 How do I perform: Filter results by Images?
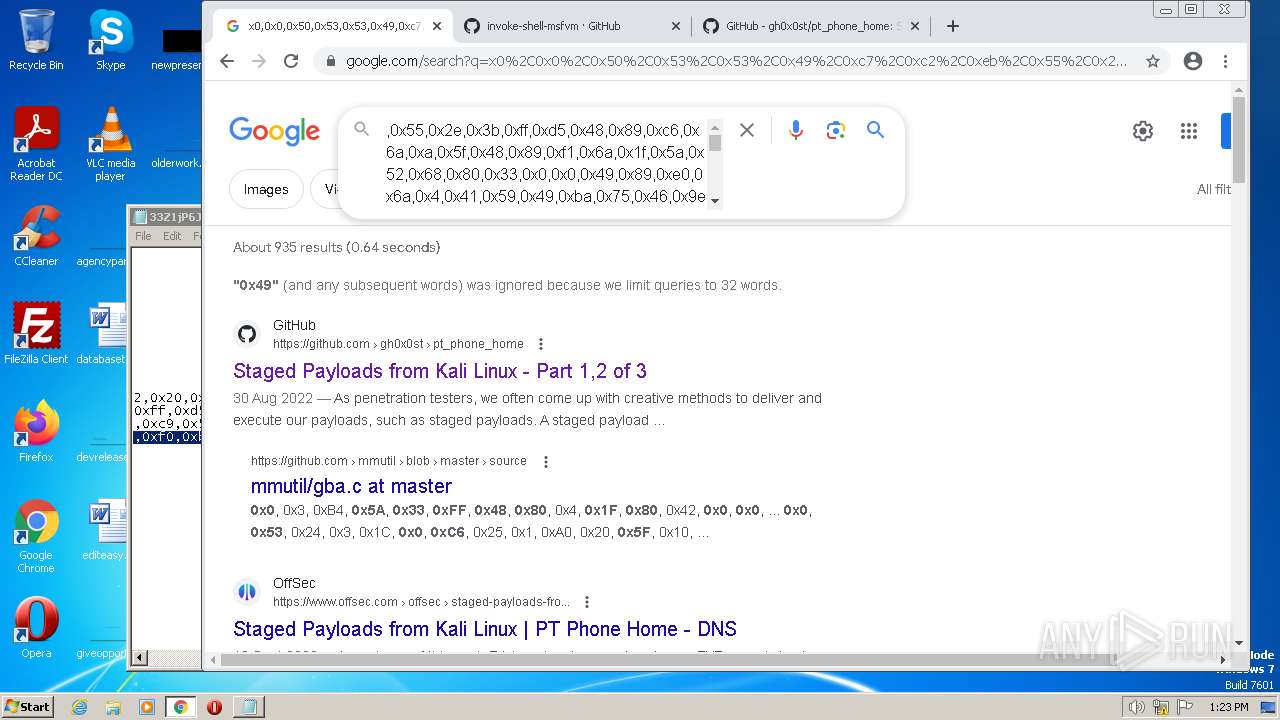pos(266,189)
